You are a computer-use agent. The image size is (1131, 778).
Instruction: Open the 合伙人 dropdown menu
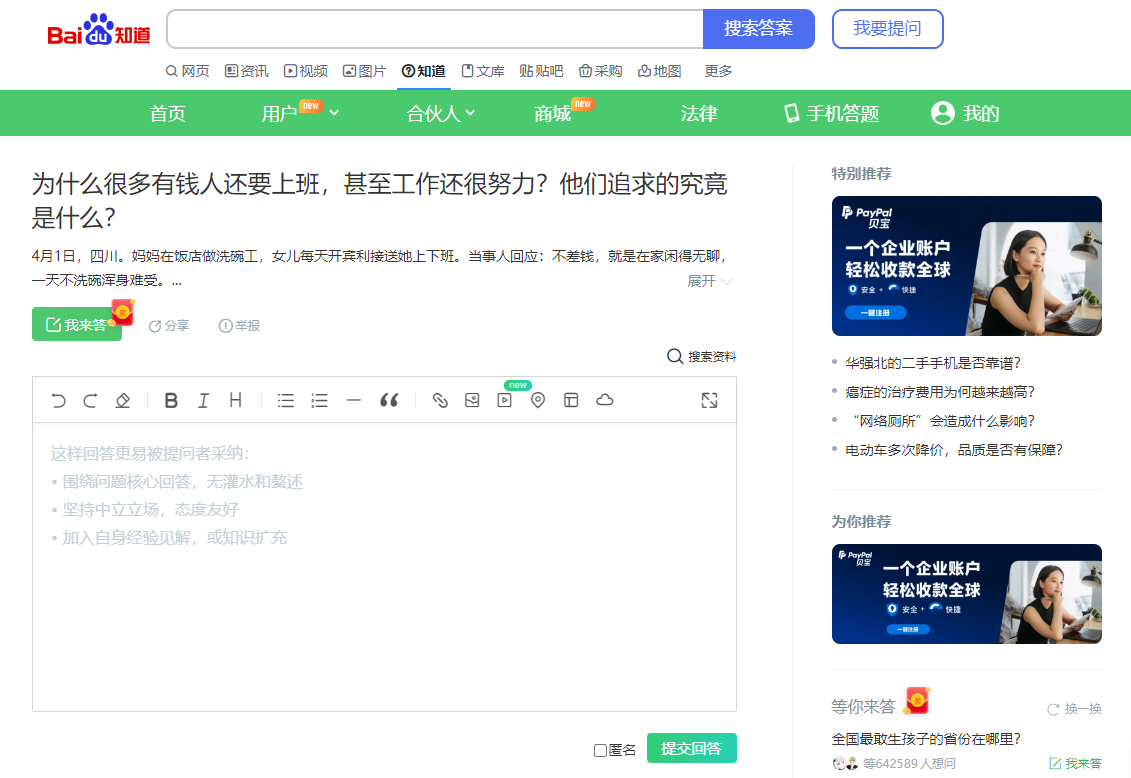(440, 114)
